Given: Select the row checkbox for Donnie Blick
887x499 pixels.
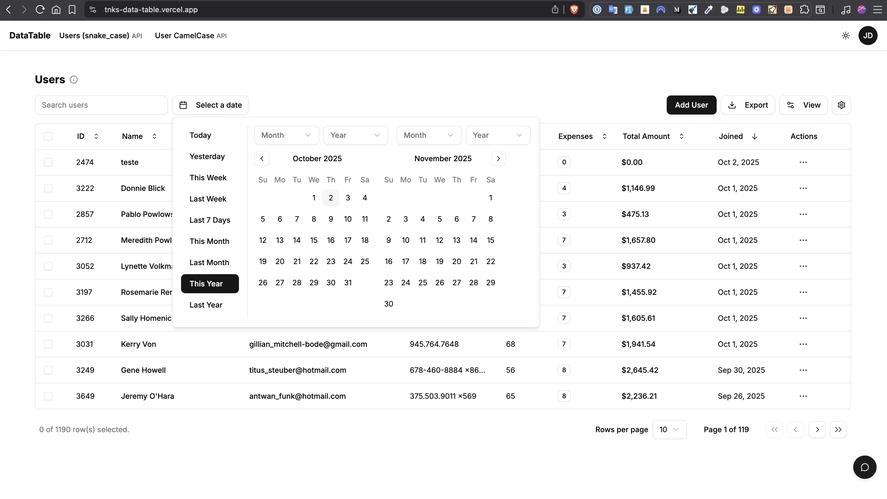Looking at the screenshot, I should (x=47, y=188).
